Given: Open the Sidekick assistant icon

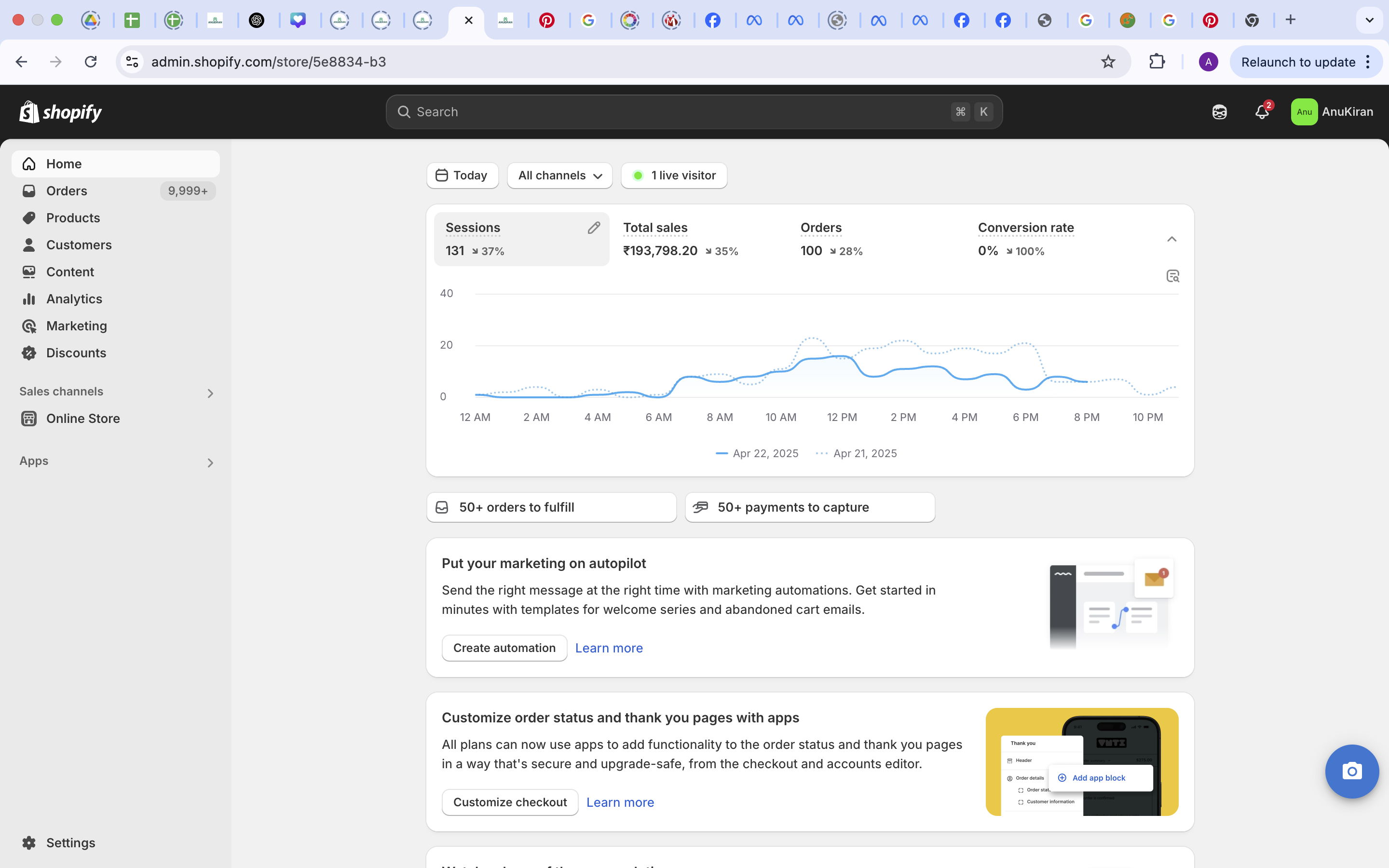Looking at the screenshot, I should pyautogui.click(x=1219, y=111).
